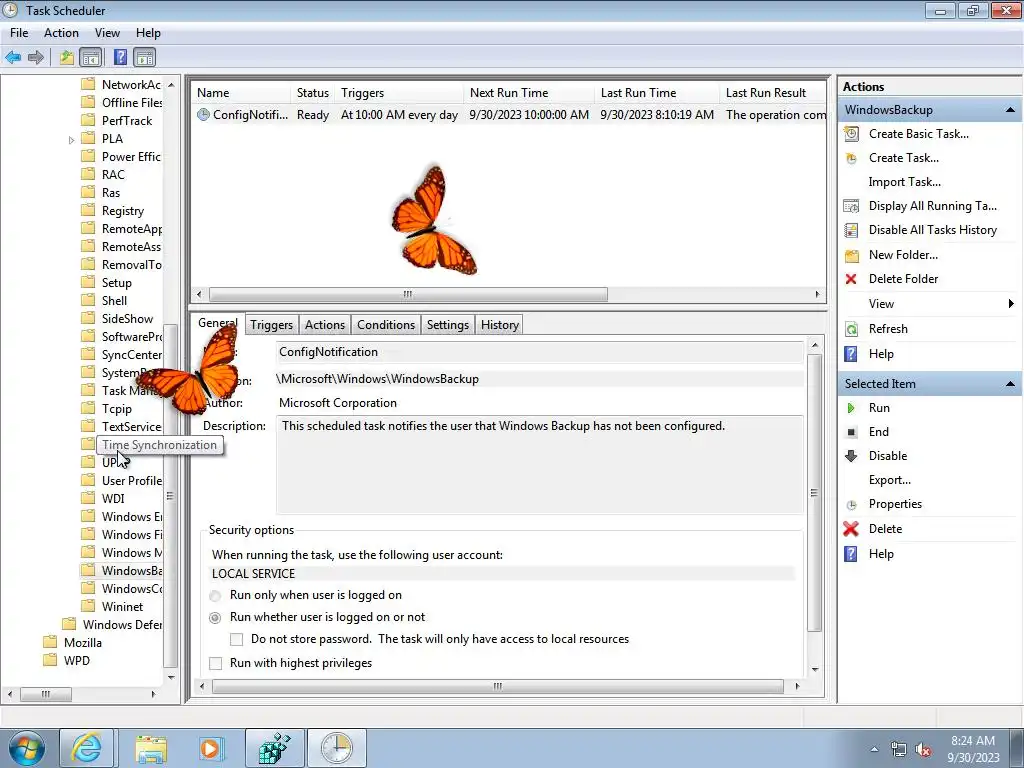Image resolution: width=1024 pixels, height=768 pixels.
Task: Click New Folder action
Action: 903,255
